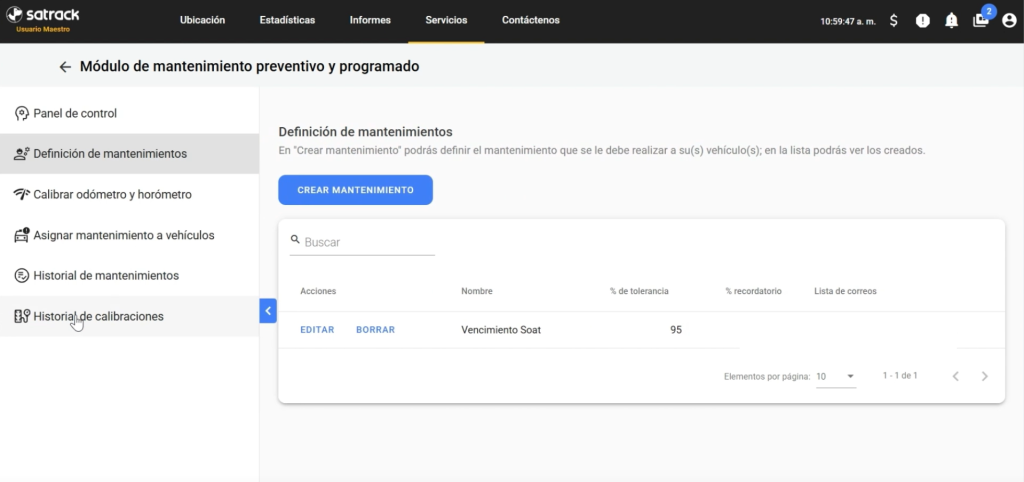Open the Informes menu
1024x482 pixels.
pyautogui.click(x=370, y=20)
